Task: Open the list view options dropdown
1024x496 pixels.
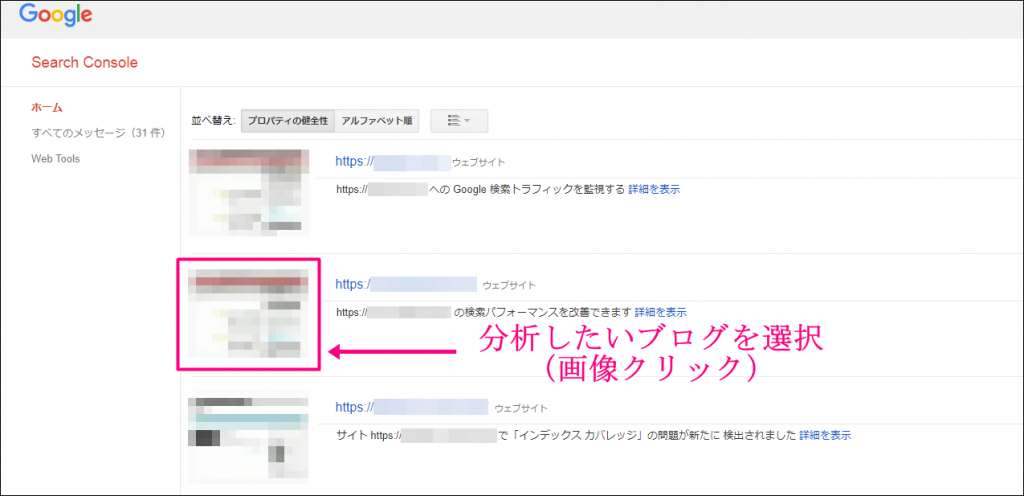Action: point(459,121)
